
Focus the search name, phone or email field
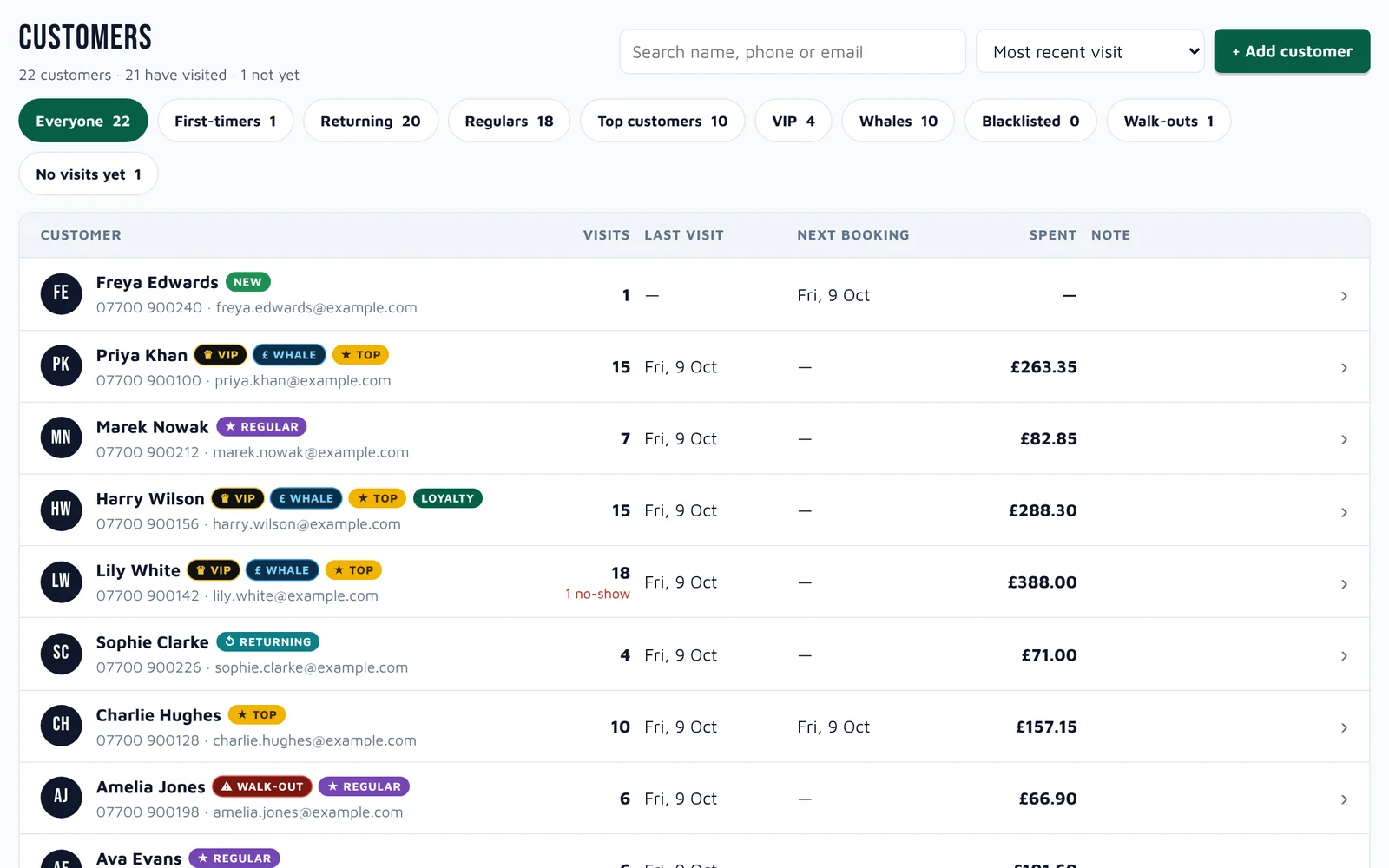pyautogui.click(x=793, y=52)
